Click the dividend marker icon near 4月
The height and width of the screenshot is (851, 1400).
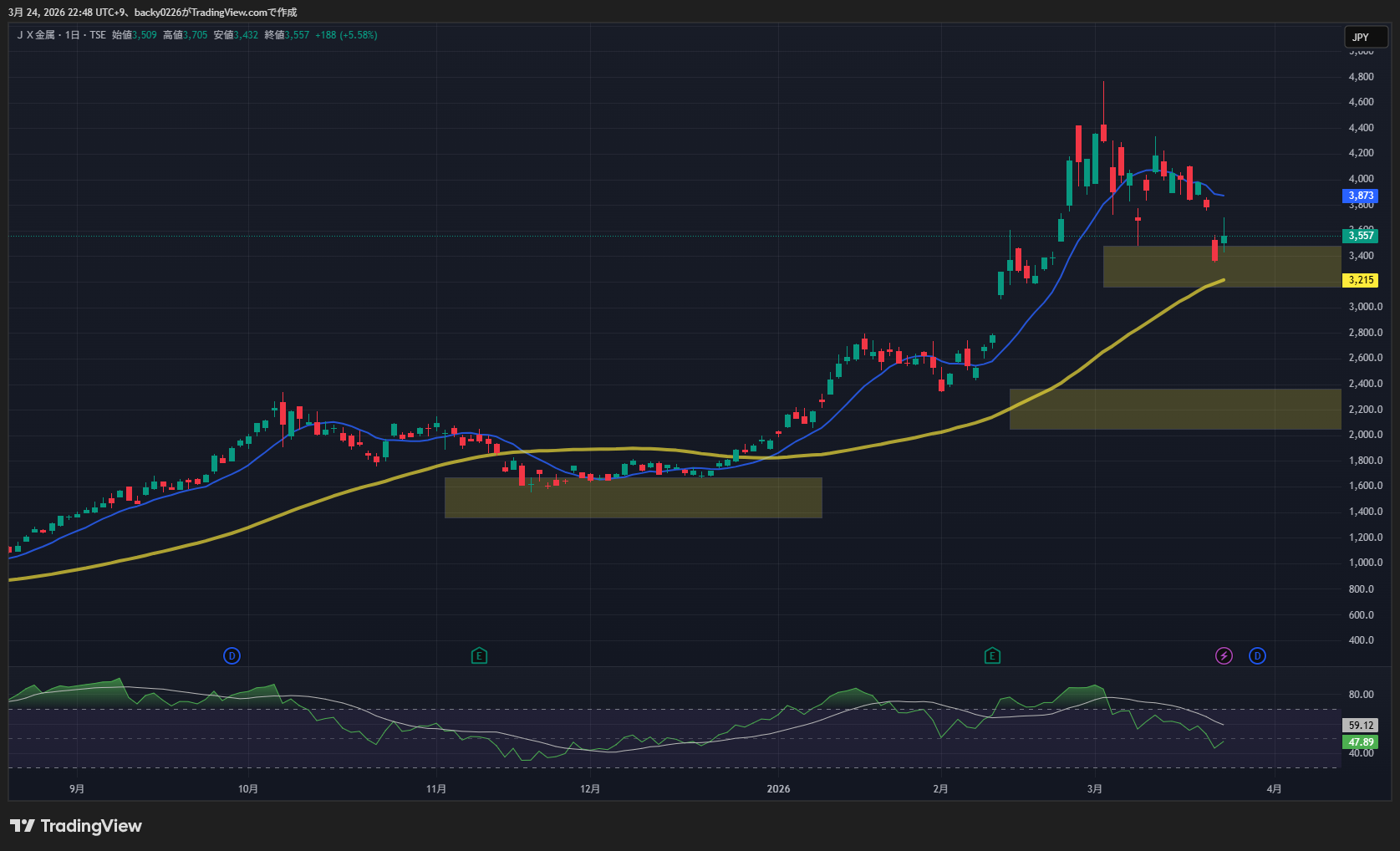point(1257,656)
